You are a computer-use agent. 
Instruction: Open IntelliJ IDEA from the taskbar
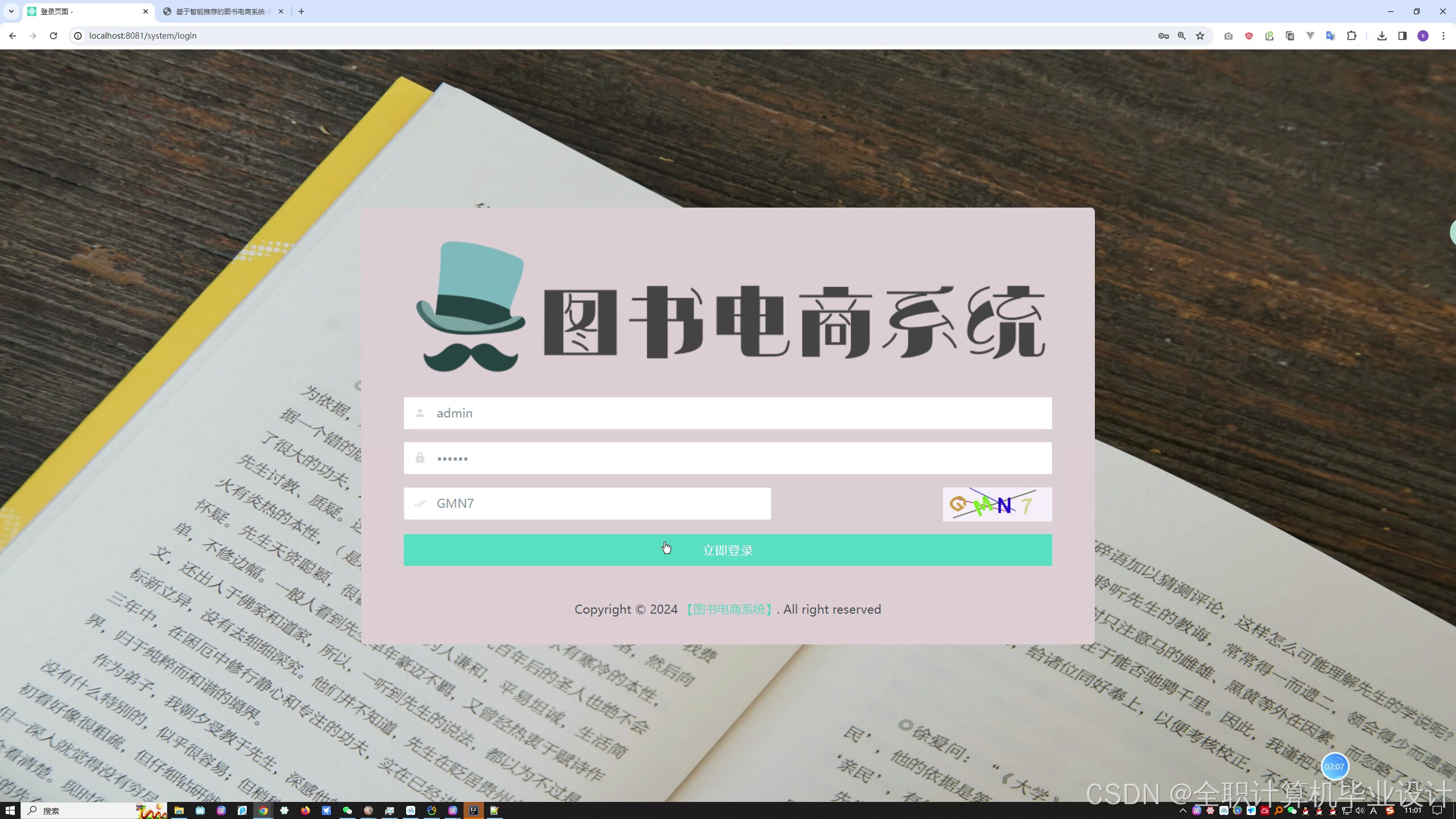coord(473,810)
